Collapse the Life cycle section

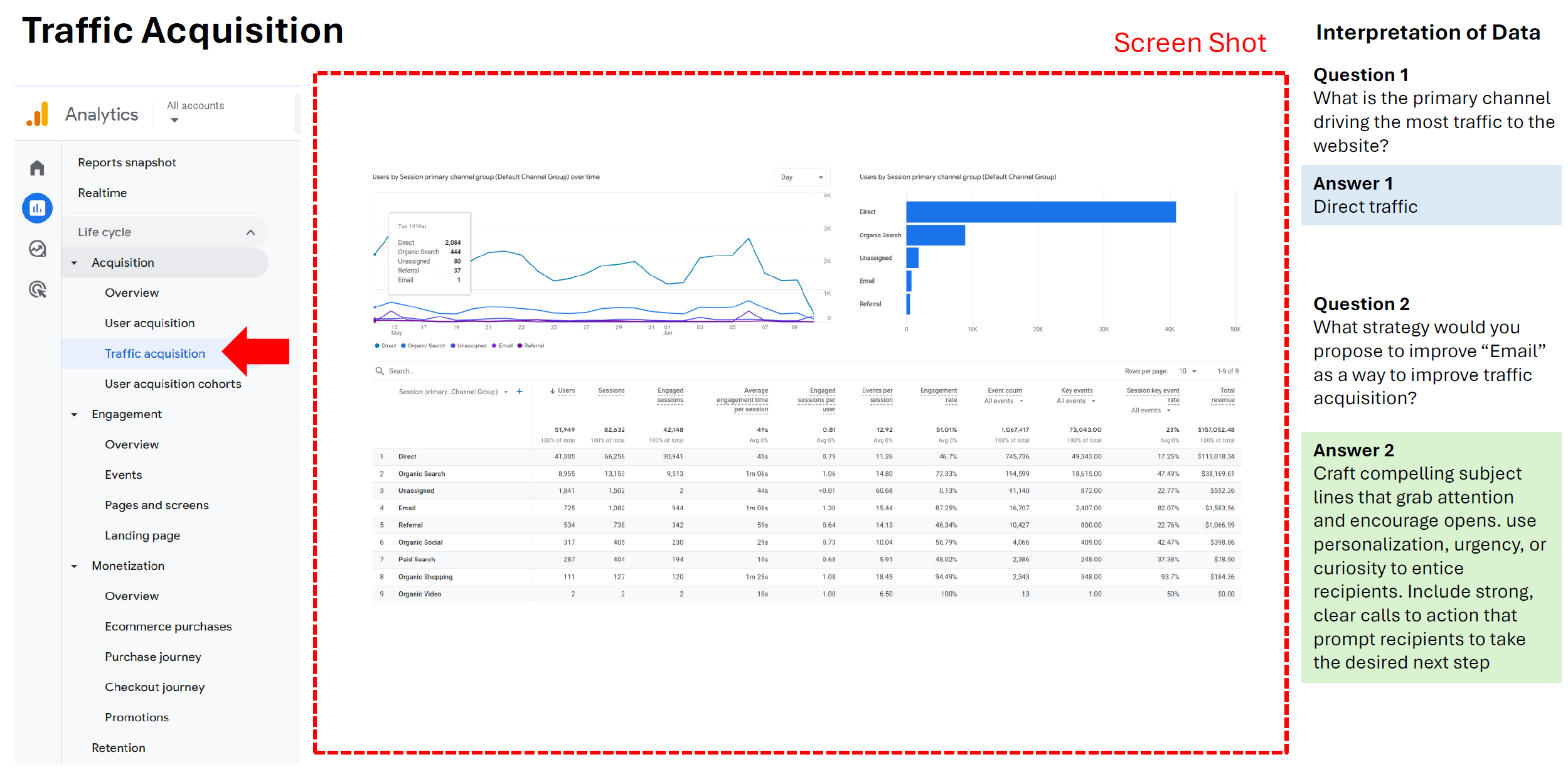pos(250,232)
